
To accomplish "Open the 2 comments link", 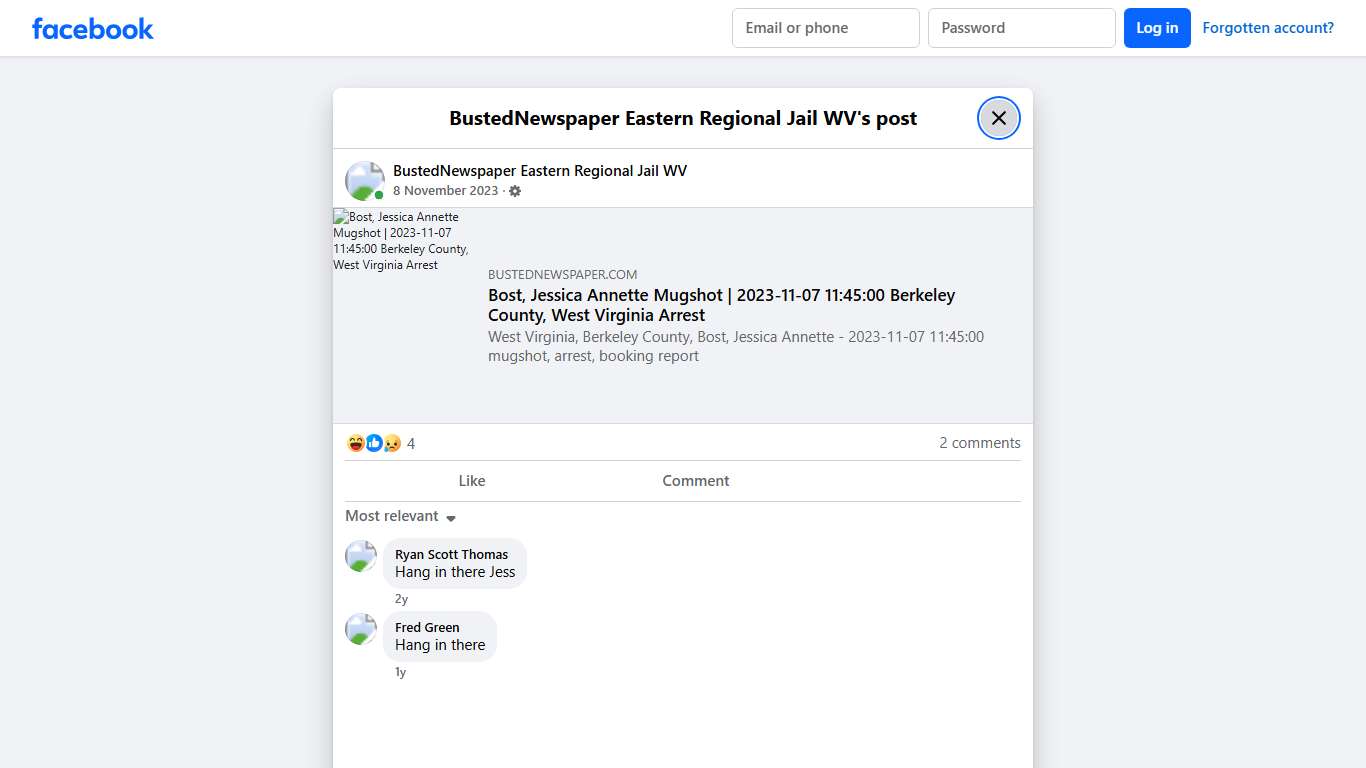I will click(x=979, y=443).
